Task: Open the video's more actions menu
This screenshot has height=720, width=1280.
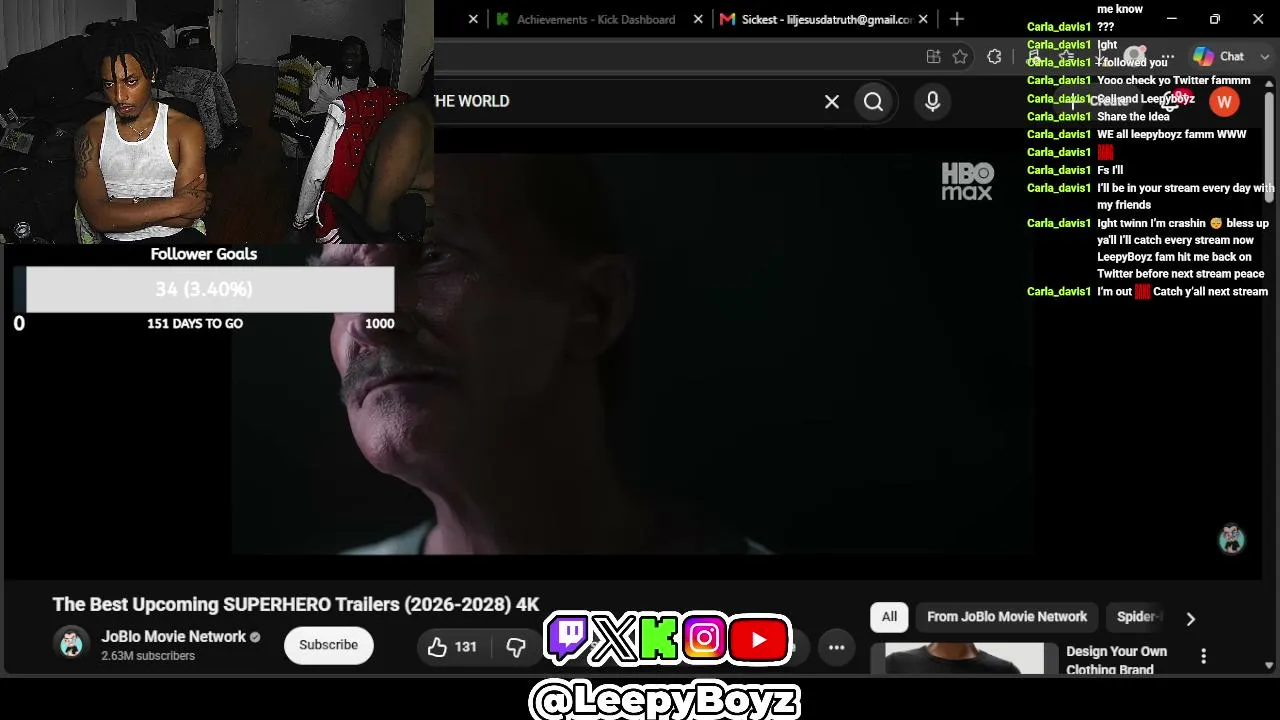Action: point(836,647)
